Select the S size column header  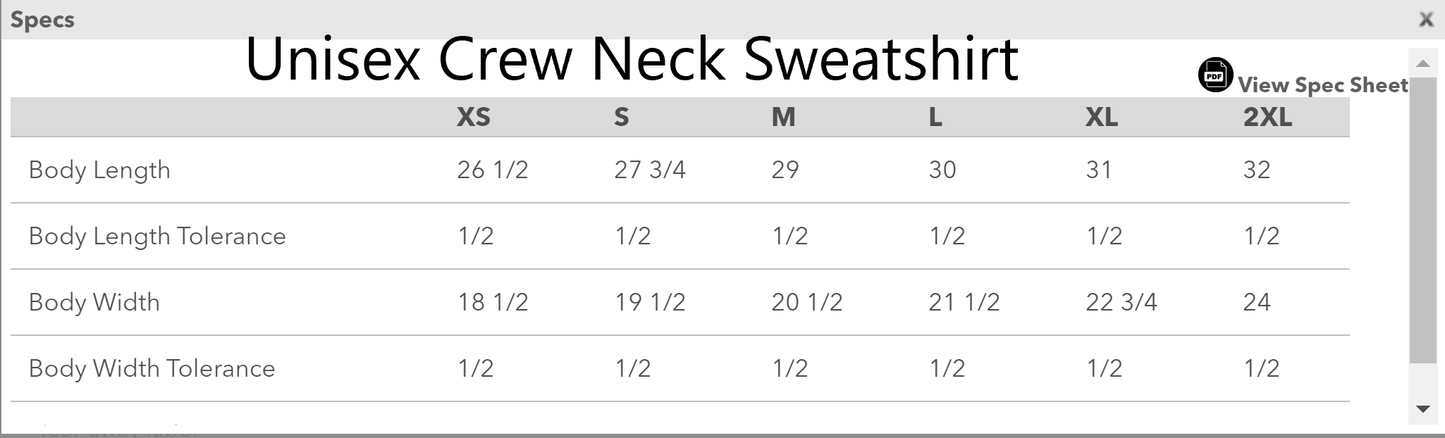(x=622, y=118)
